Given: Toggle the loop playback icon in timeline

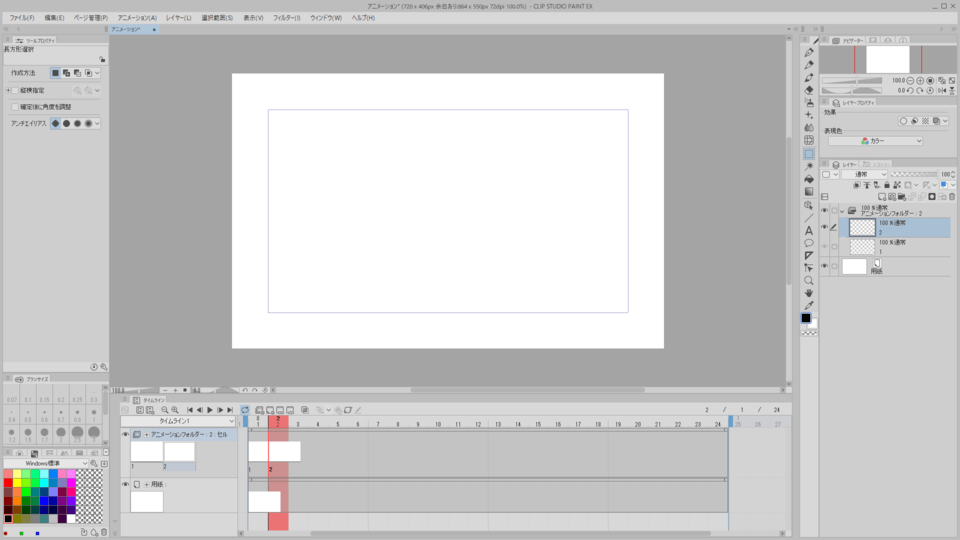Looking at the screenshot, I should (x=245, y=410).
